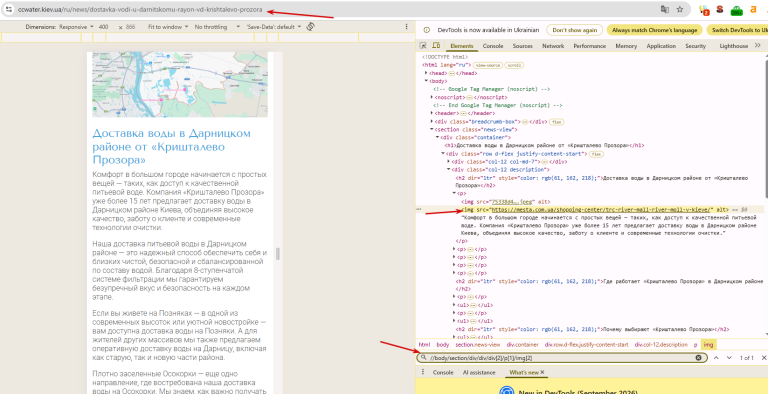This screenshot has width=768, height=394.
Task: Click the info icon in DevTools notice
Action: tap(426, 30)
